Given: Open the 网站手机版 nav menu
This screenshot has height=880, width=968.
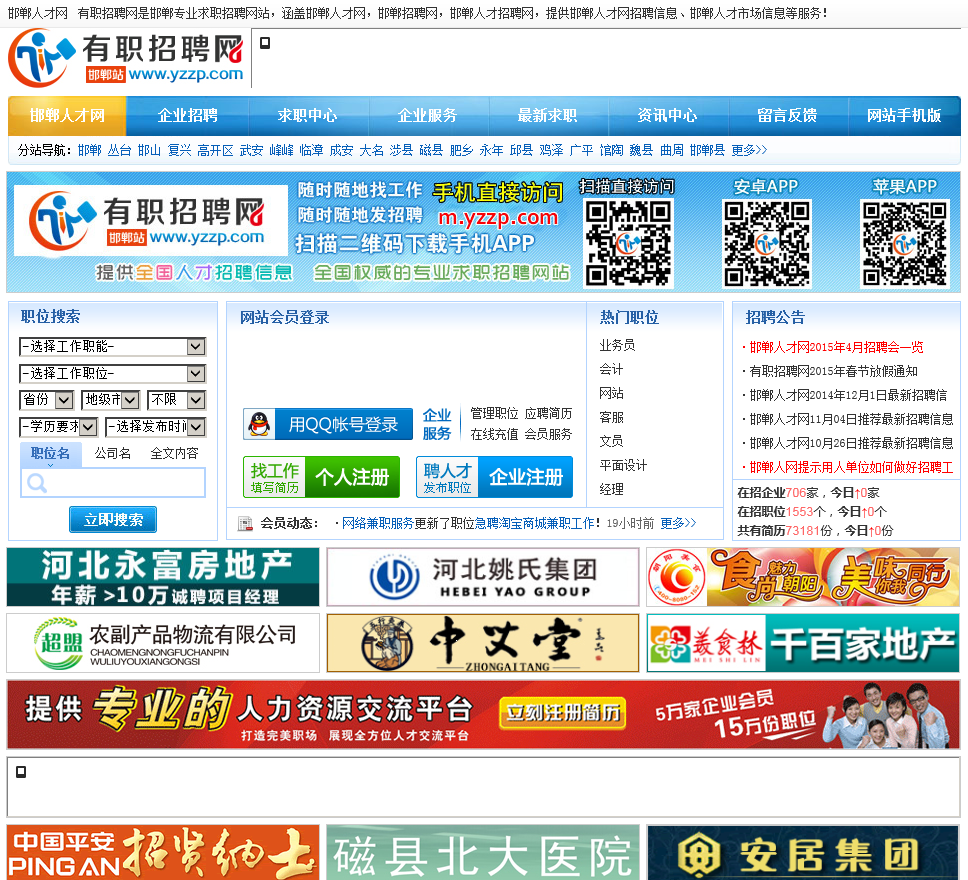Looking at the screenshot, I should (x=904, y=115).
